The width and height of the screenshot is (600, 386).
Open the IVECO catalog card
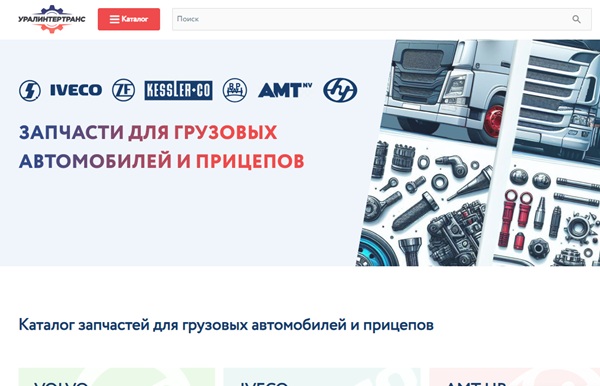coord(322,377)
